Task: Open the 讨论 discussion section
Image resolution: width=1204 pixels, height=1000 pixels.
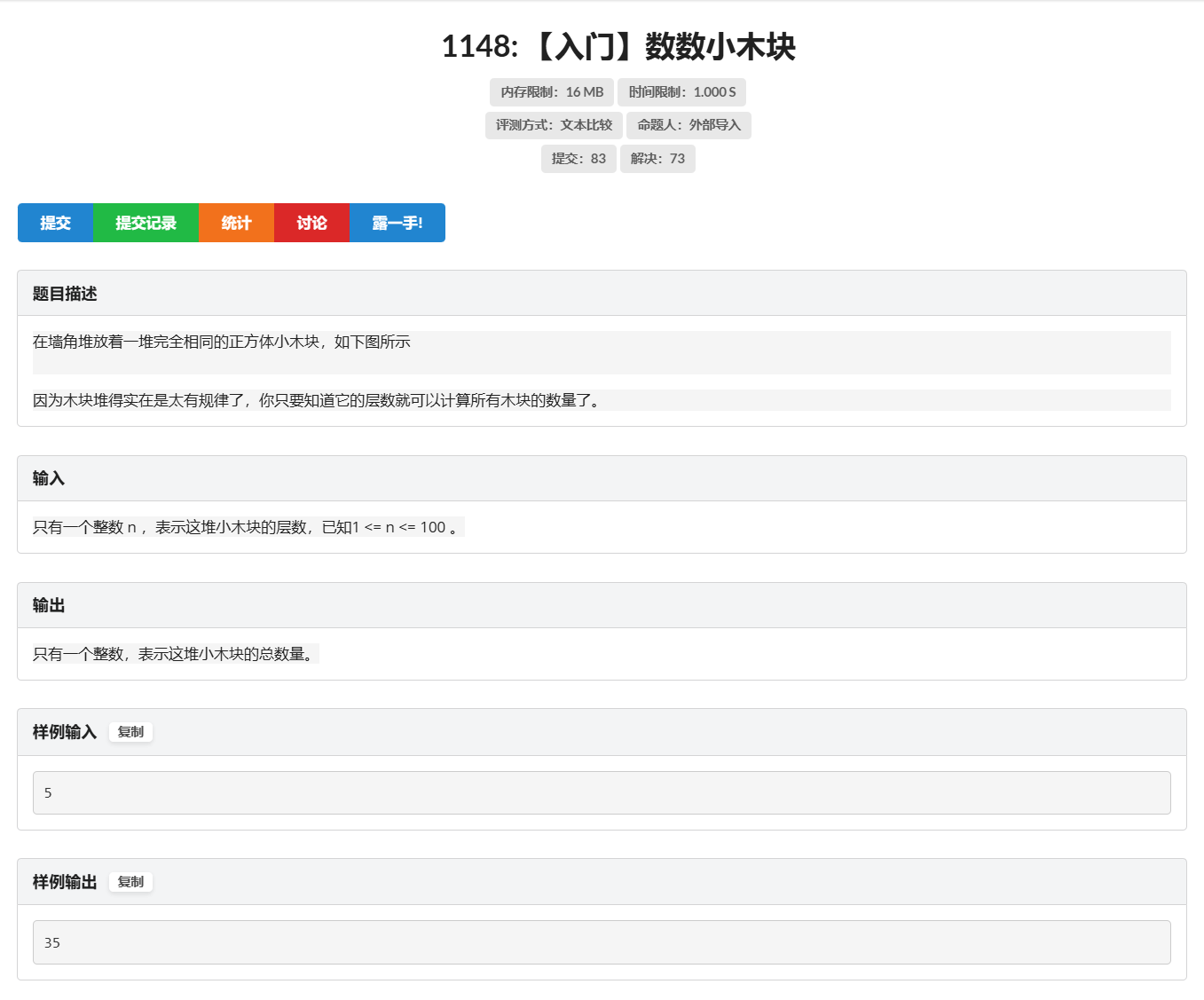Action: pos(311,223)
